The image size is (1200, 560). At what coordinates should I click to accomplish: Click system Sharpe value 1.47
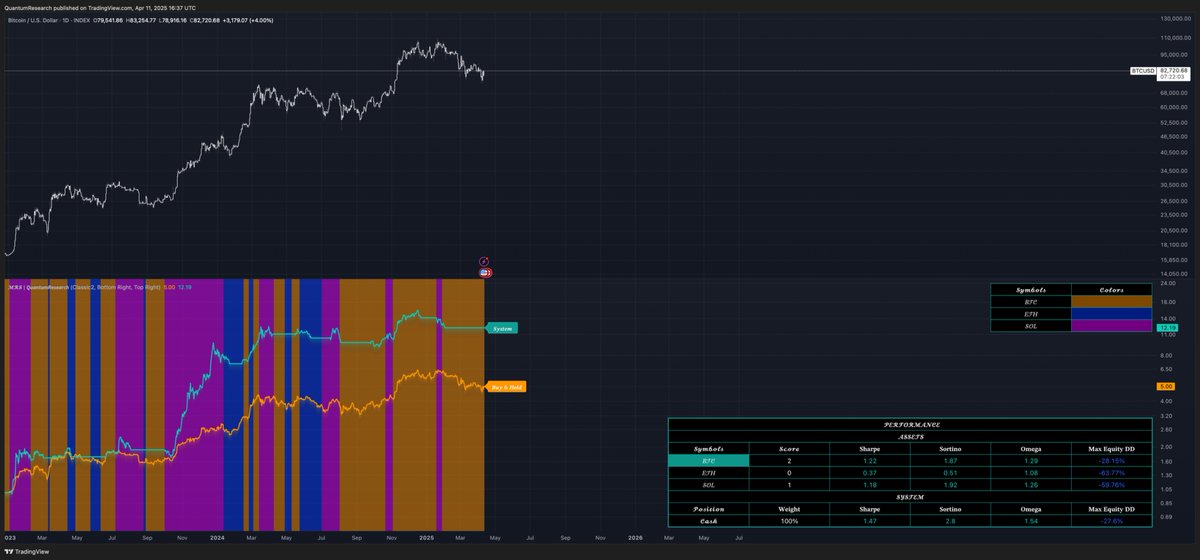tap(869, 521)
